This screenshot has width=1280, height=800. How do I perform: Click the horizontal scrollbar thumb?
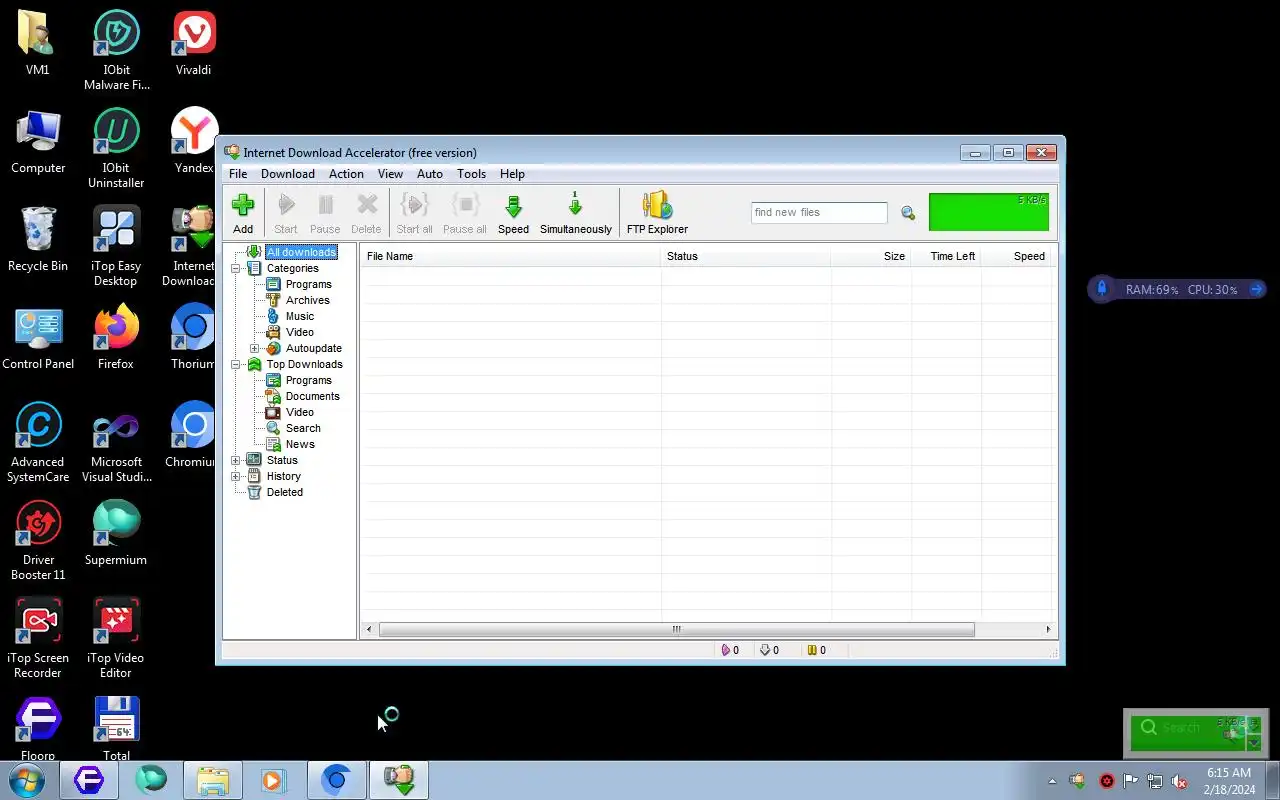(x=676, y=629)
